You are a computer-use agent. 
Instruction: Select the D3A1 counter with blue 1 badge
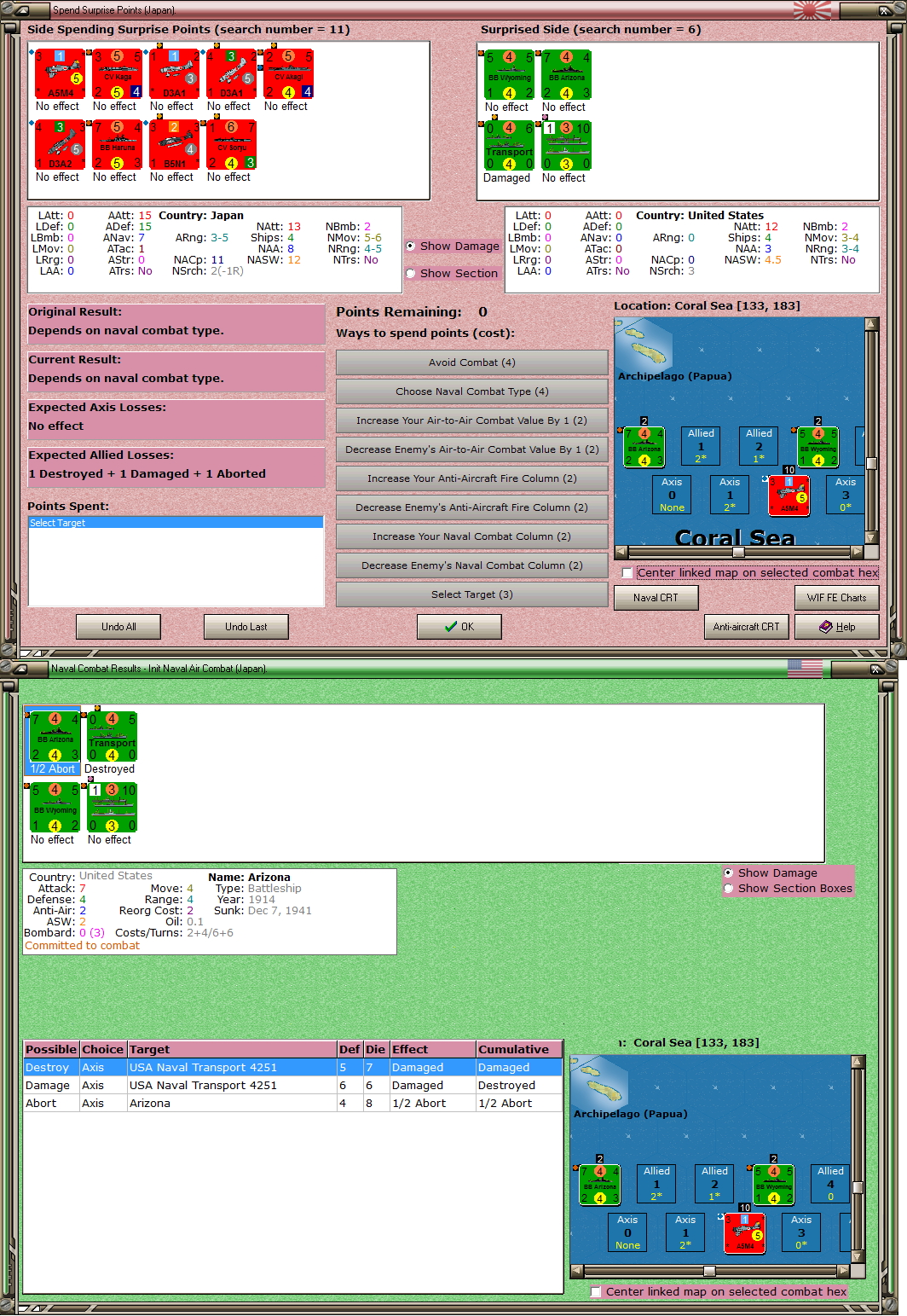(x=174, y=74)
